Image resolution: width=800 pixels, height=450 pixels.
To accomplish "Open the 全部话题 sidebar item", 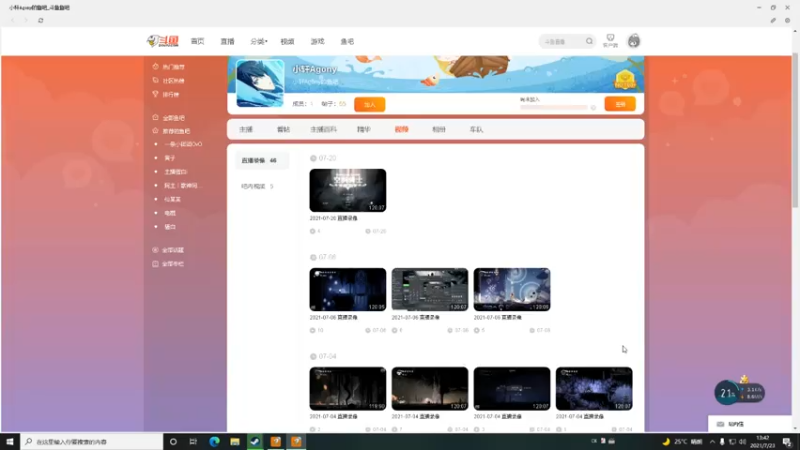I will tap(168, 250).
